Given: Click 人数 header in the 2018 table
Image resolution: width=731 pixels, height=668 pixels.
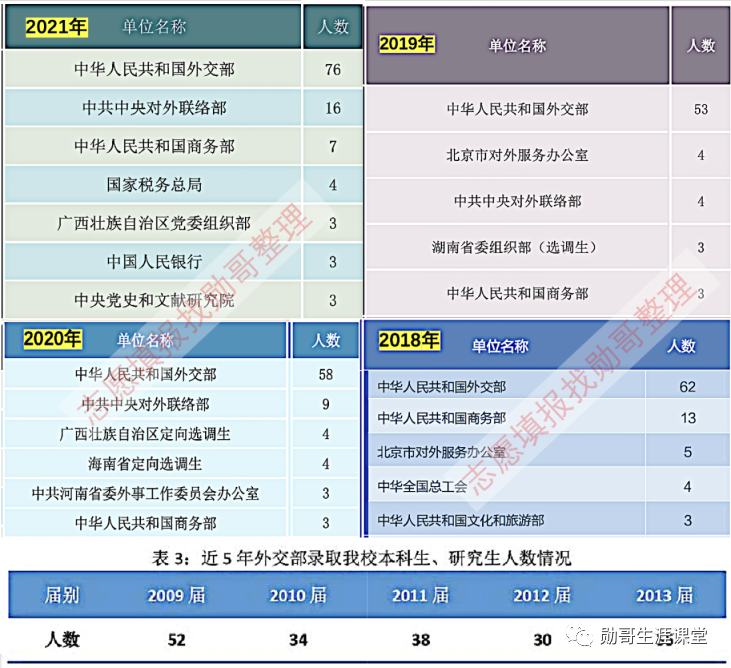Looking at the screenshot, I should pos(681,346).
